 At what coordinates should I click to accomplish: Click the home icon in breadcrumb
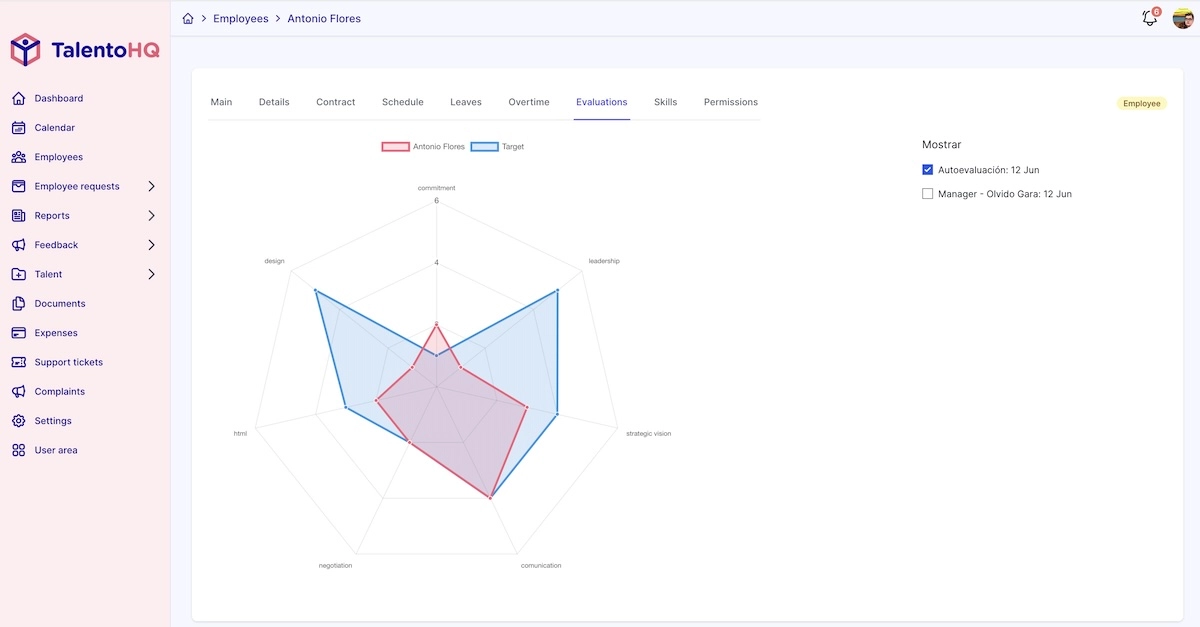point(188,19)
